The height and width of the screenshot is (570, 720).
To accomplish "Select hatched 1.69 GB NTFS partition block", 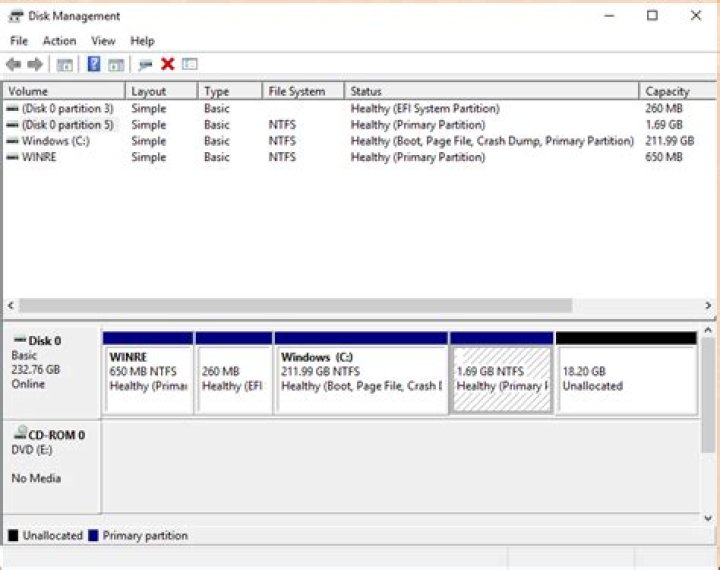I will coord(501,373).
